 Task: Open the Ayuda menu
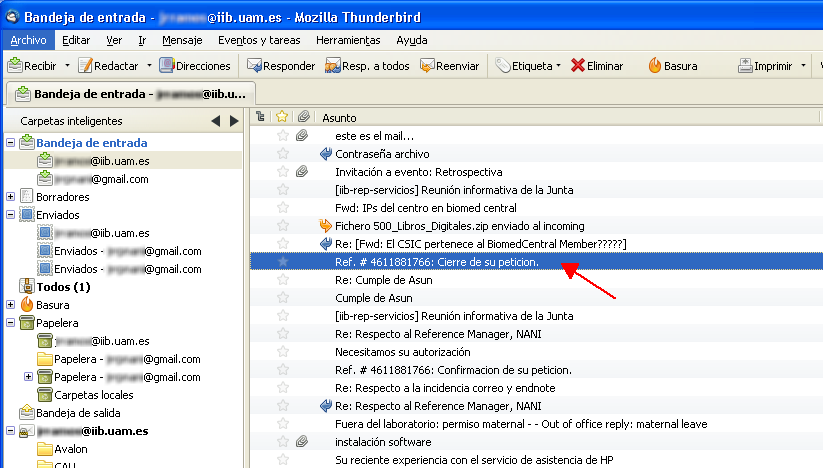click(x=412, y=40)
